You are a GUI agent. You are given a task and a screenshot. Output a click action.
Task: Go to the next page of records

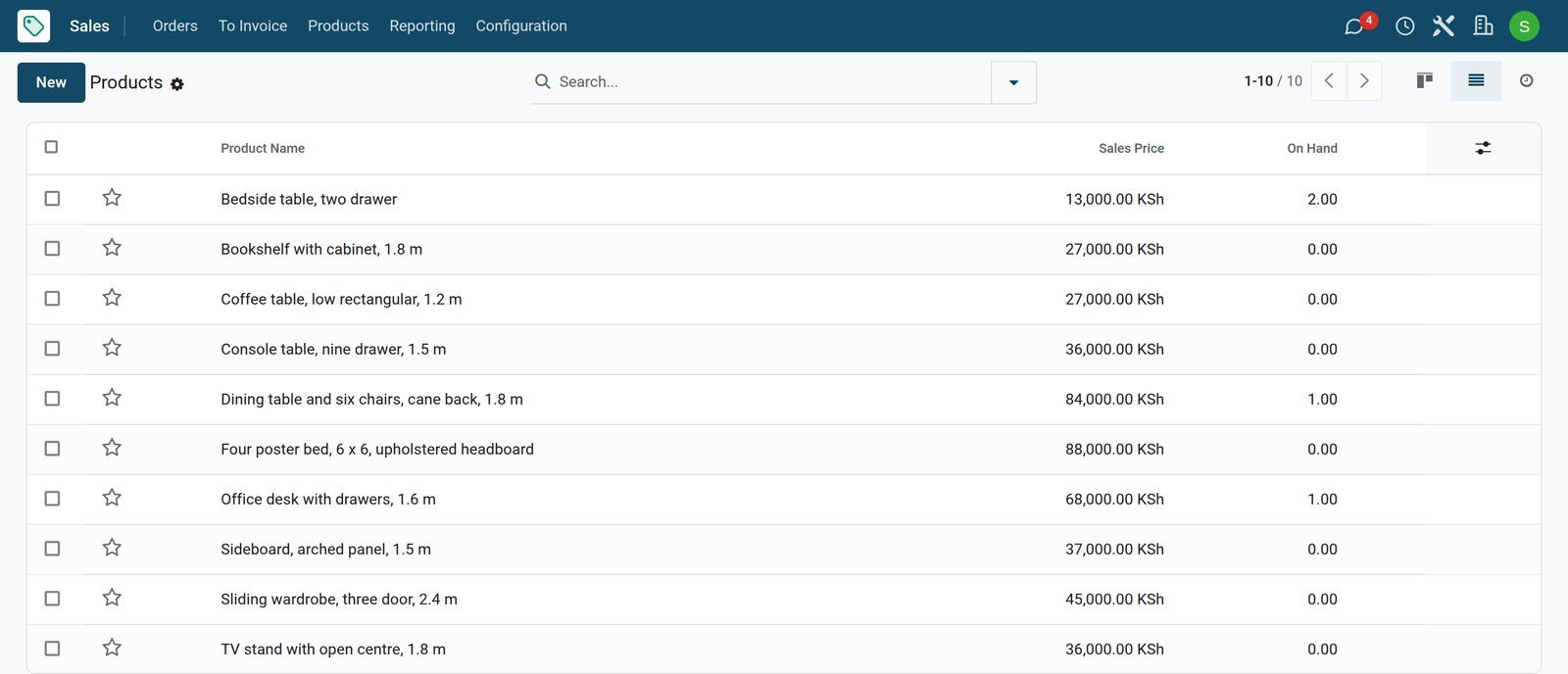click(1364, 80)
